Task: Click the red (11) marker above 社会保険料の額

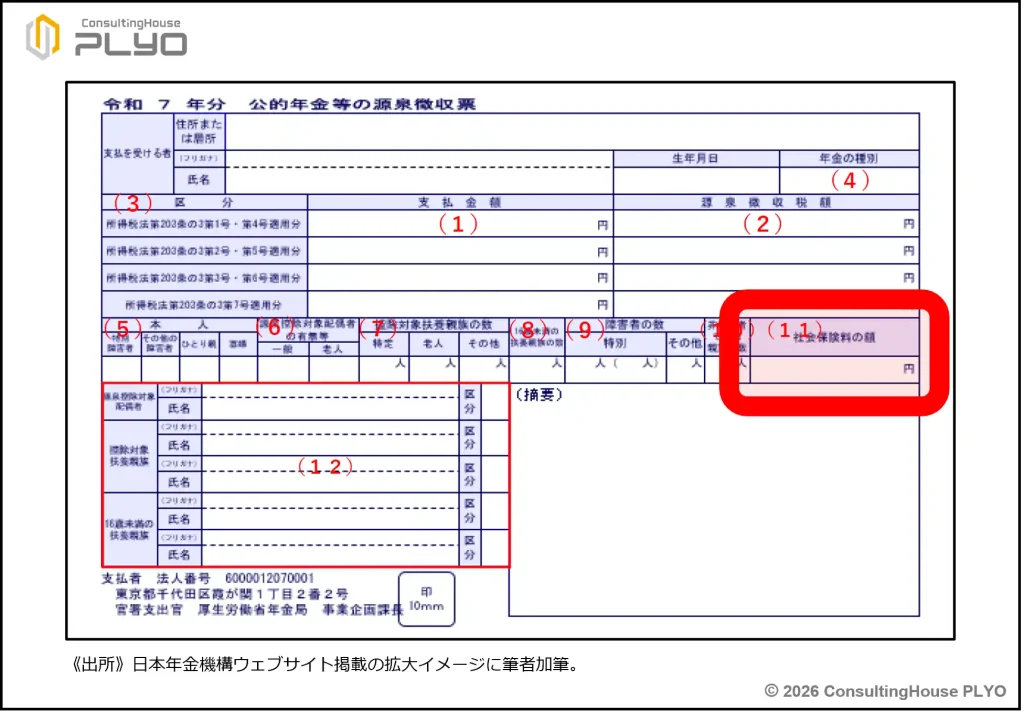Action: tap(794, 328)
